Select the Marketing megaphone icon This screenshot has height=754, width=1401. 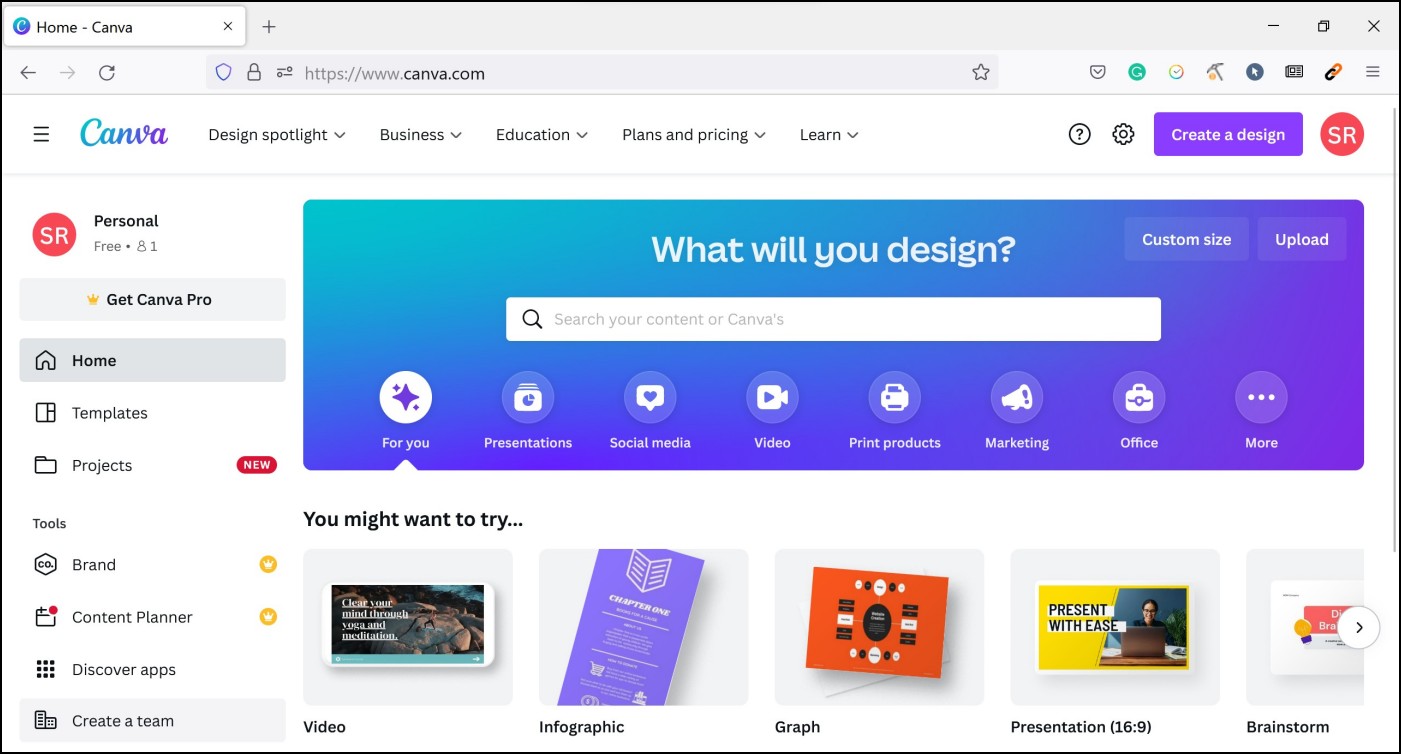pyautogui.click(x=1017, y=398)
